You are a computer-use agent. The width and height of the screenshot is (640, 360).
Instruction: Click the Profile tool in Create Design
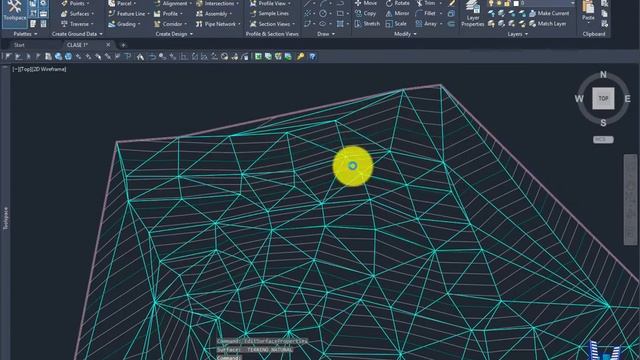pos(167,13)
